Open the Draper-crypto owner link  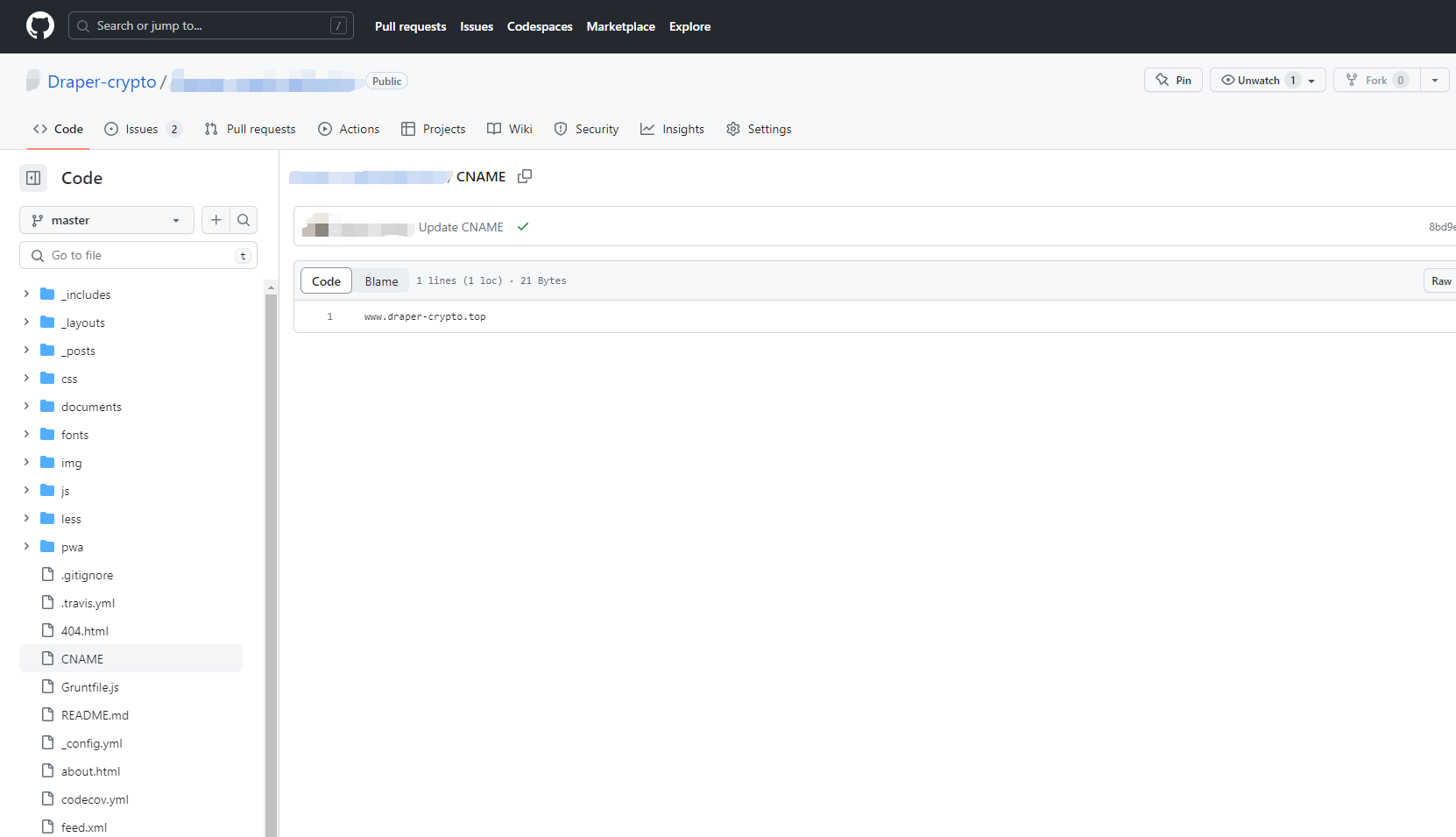pos(102,82)
